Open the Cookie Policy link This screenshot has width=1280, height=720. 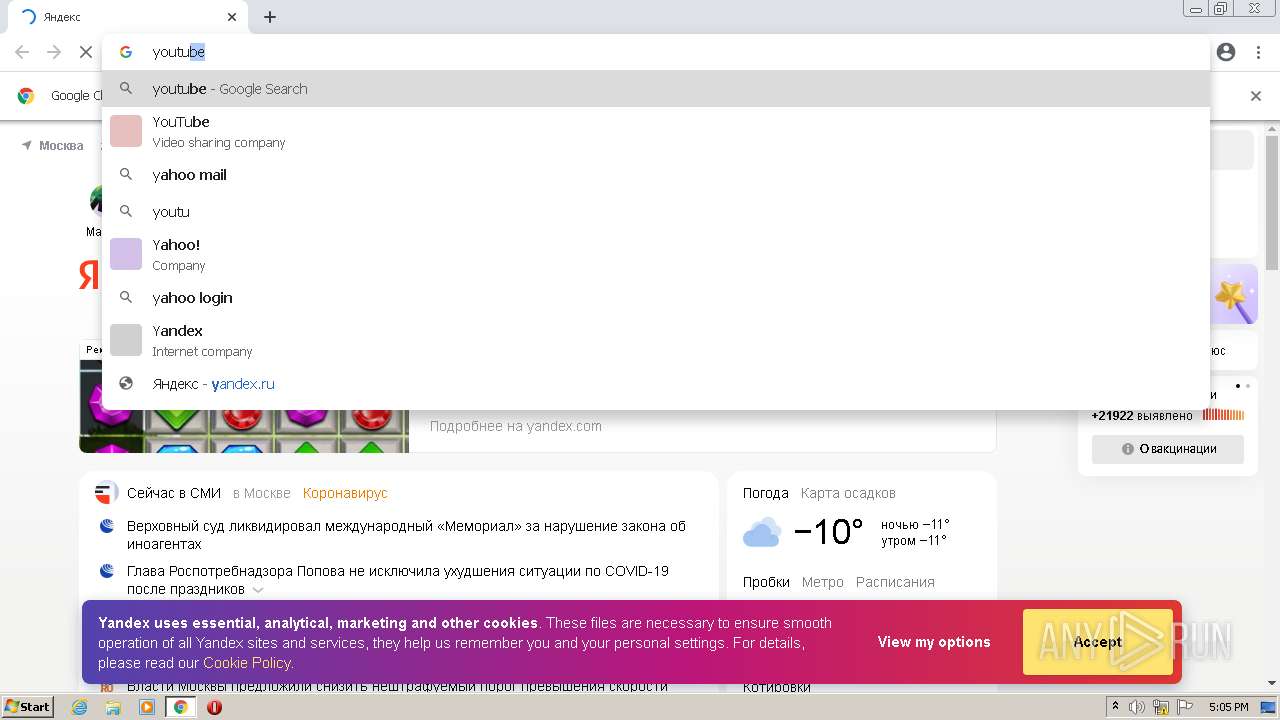coord(247,663)
